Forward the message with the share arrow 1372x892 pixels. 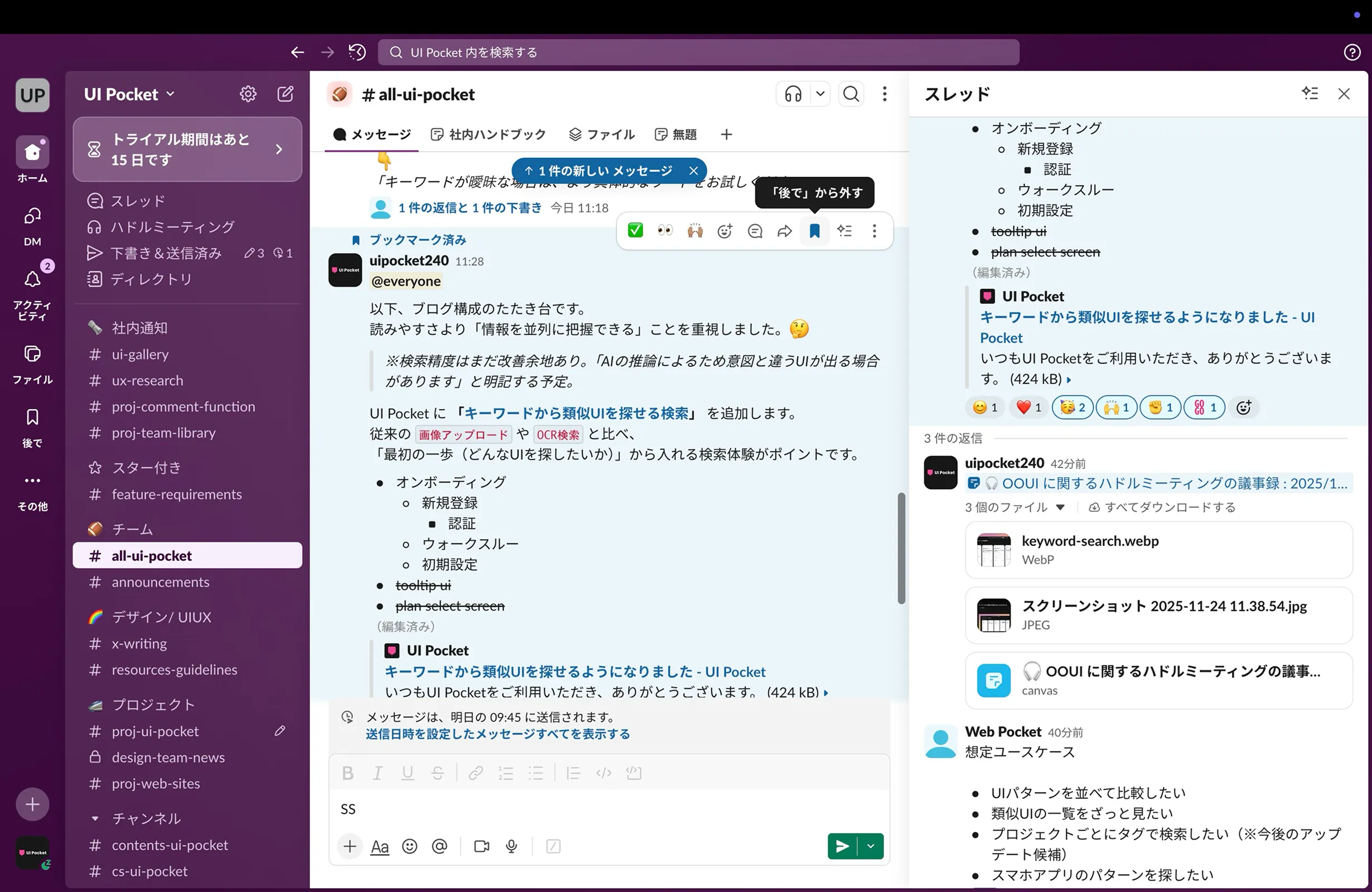(x=785, y=230)
